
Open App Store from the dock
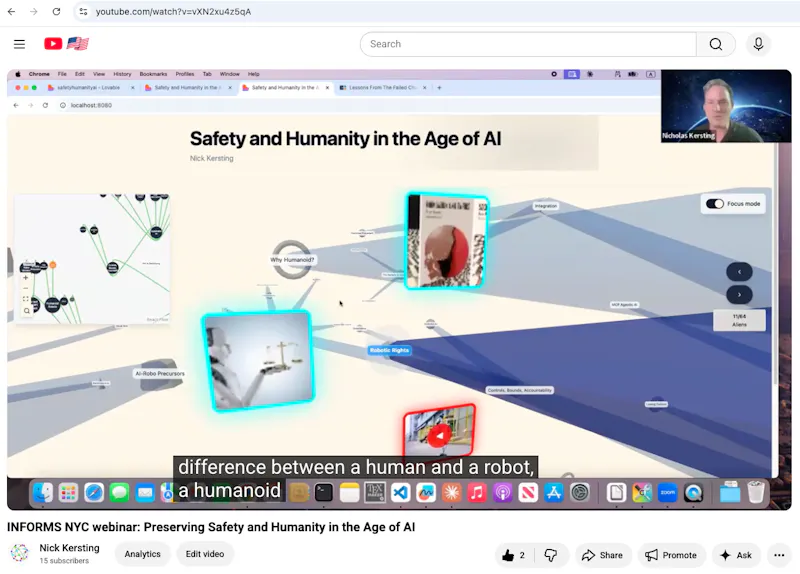tap(554, 492)
